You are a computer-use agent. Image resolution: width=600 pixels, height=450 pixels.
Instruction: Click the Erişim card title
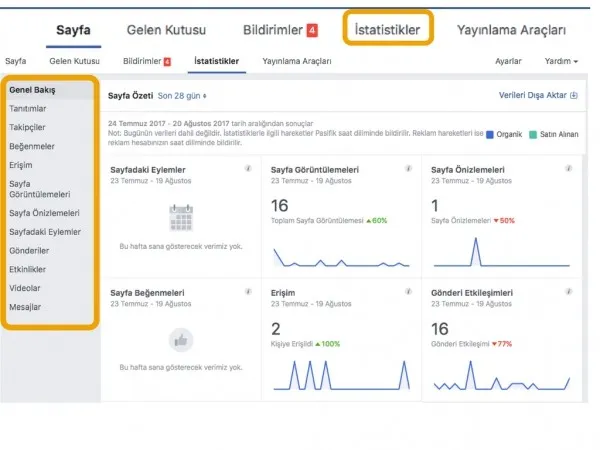pos(283,293)
